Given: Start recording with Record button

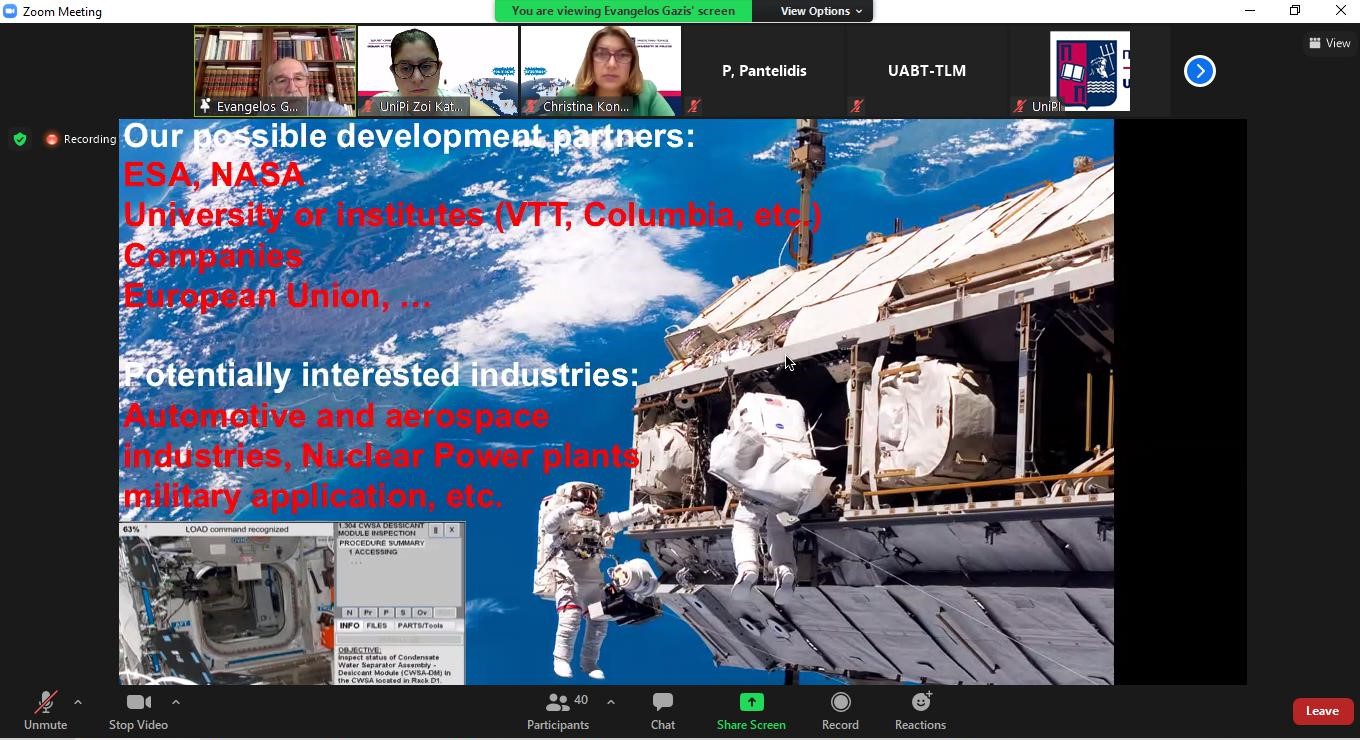Looking at the screenshot, I should (x=840, y=711).
